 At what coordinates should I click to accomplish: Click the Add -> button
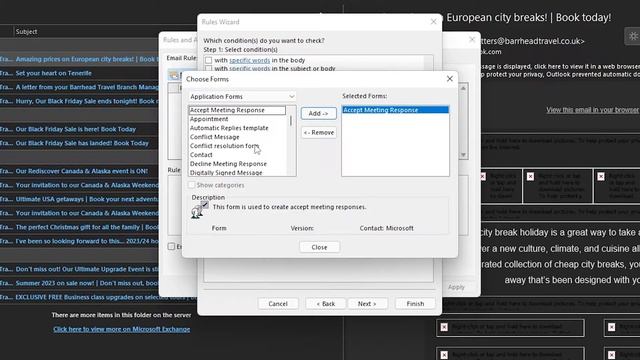click(318, 113)
